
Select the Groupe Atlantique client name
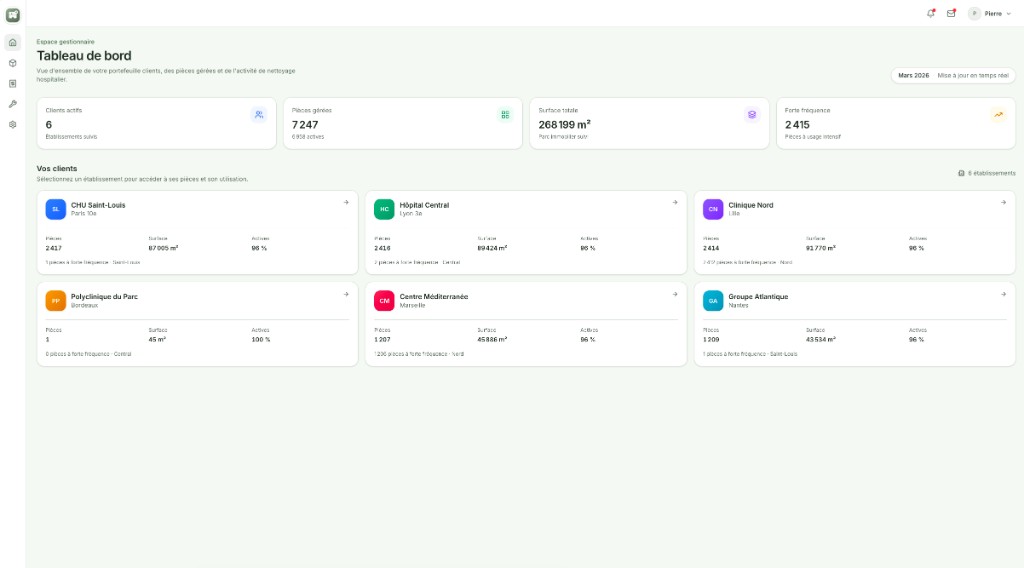758,296
